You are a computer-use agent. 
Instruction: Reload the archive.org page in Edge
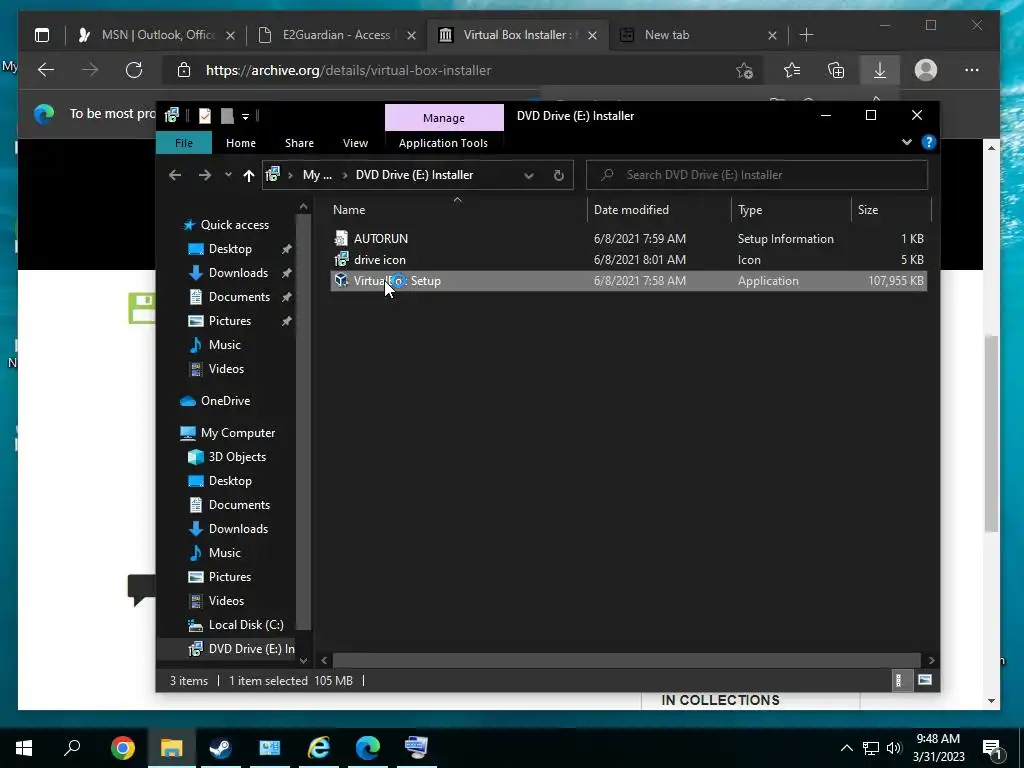click(134, 70)
